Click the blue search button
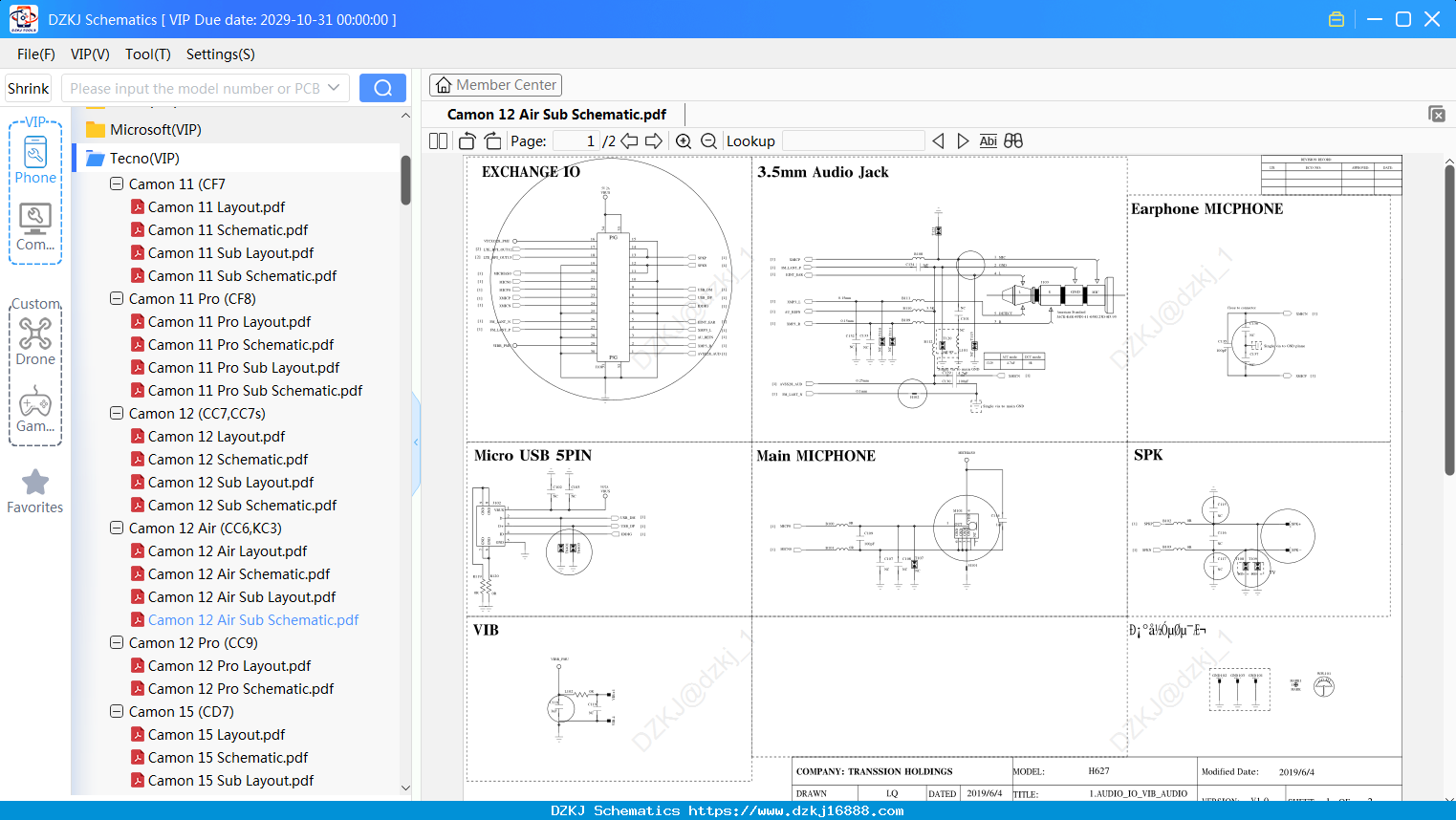This screenshot has width=1456, height=820. [x=382, y=88]
